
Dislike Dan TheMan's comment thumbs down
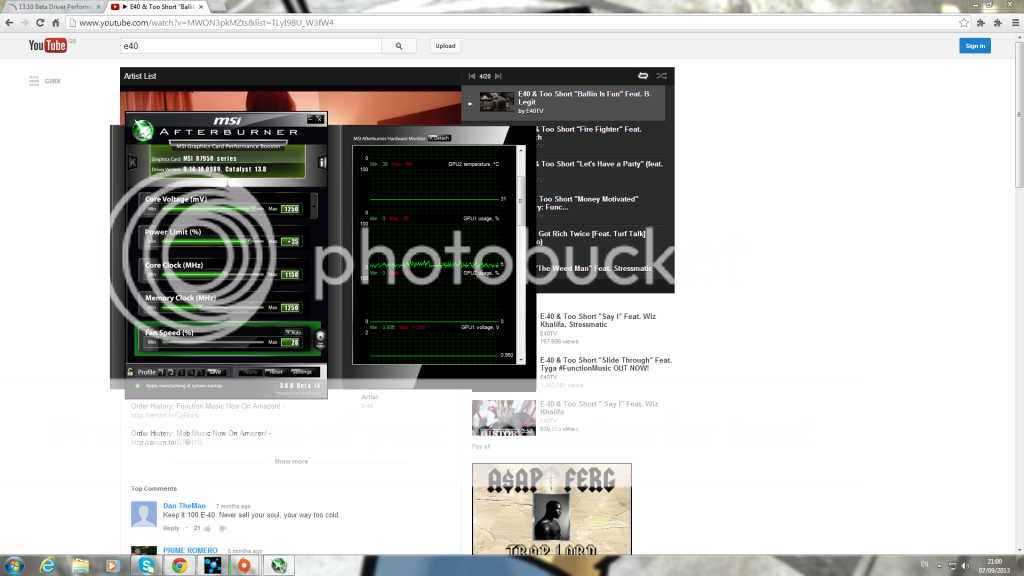(223, 528)
